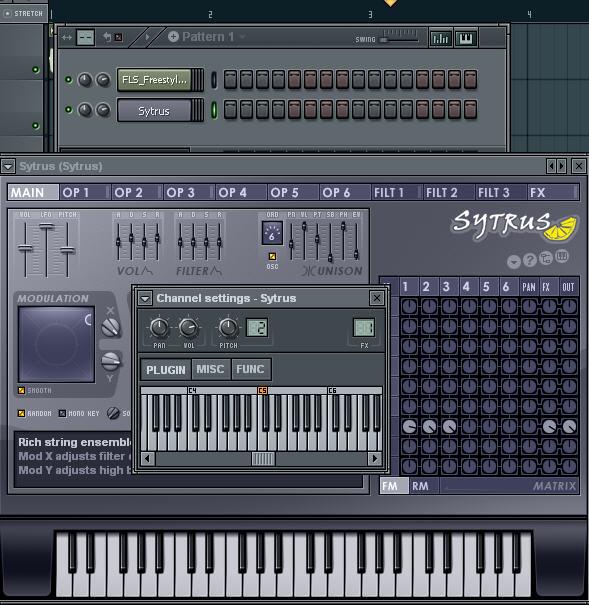Image resolution: width=589 pixels, height=605 pixels.
Task: Click the previous preset arrow in Sytrus title bar
Action: [551, 166]
